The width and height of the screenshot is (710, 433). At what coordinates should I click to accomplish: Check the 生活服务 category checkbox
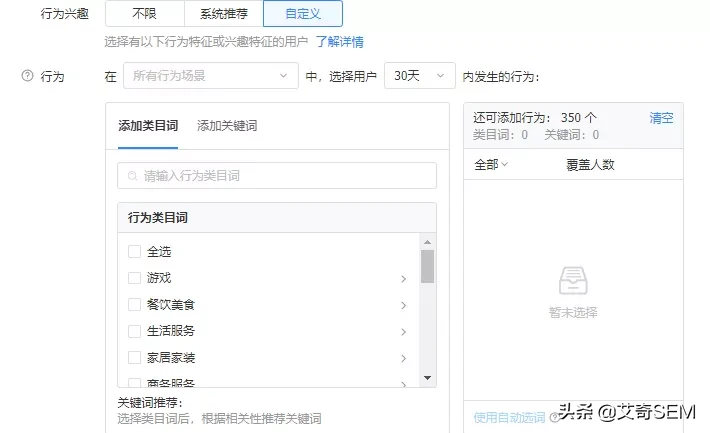pyautogui.click(x=134, y=331)
